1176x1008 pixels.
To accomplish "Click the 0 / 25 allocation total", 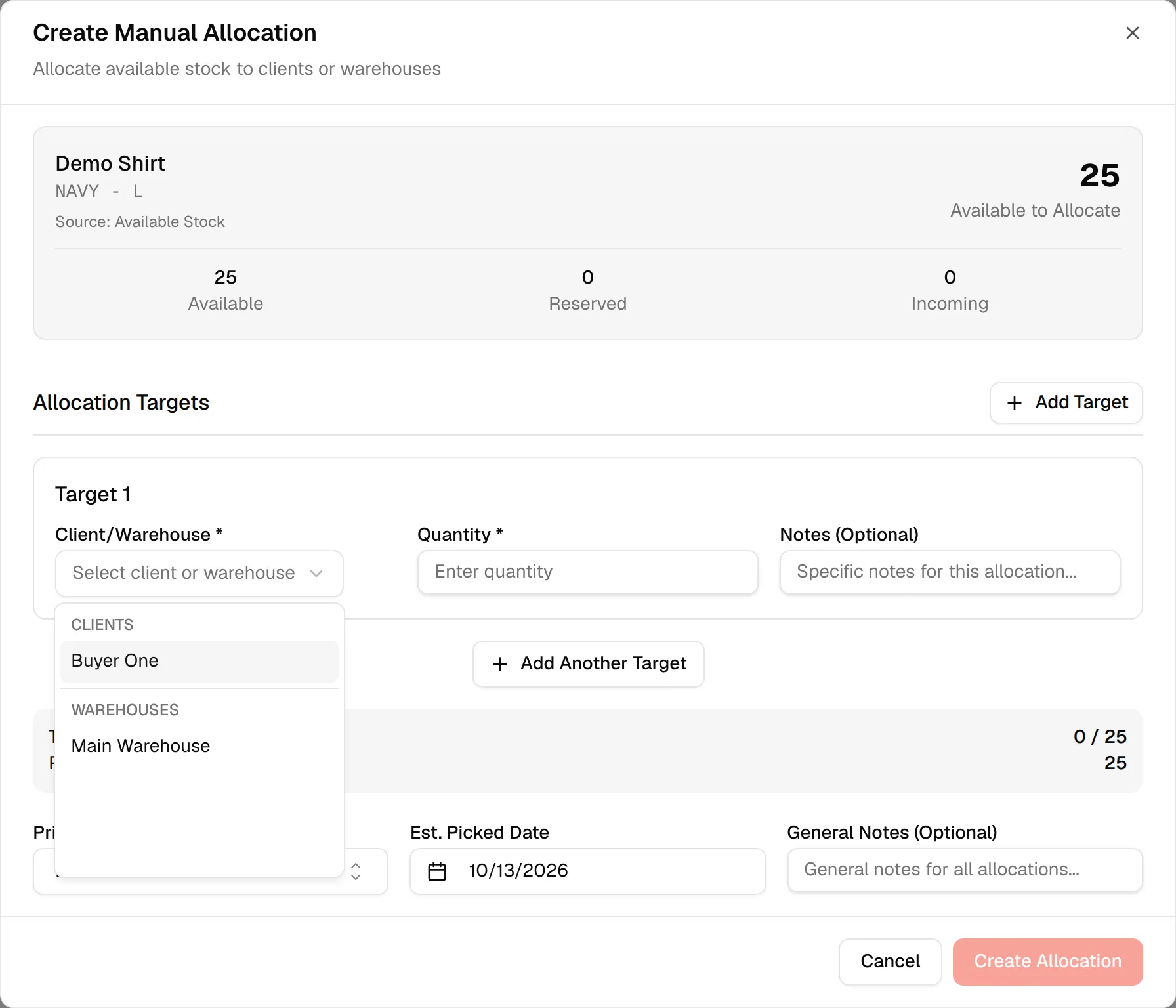I will pos(1100,736).
